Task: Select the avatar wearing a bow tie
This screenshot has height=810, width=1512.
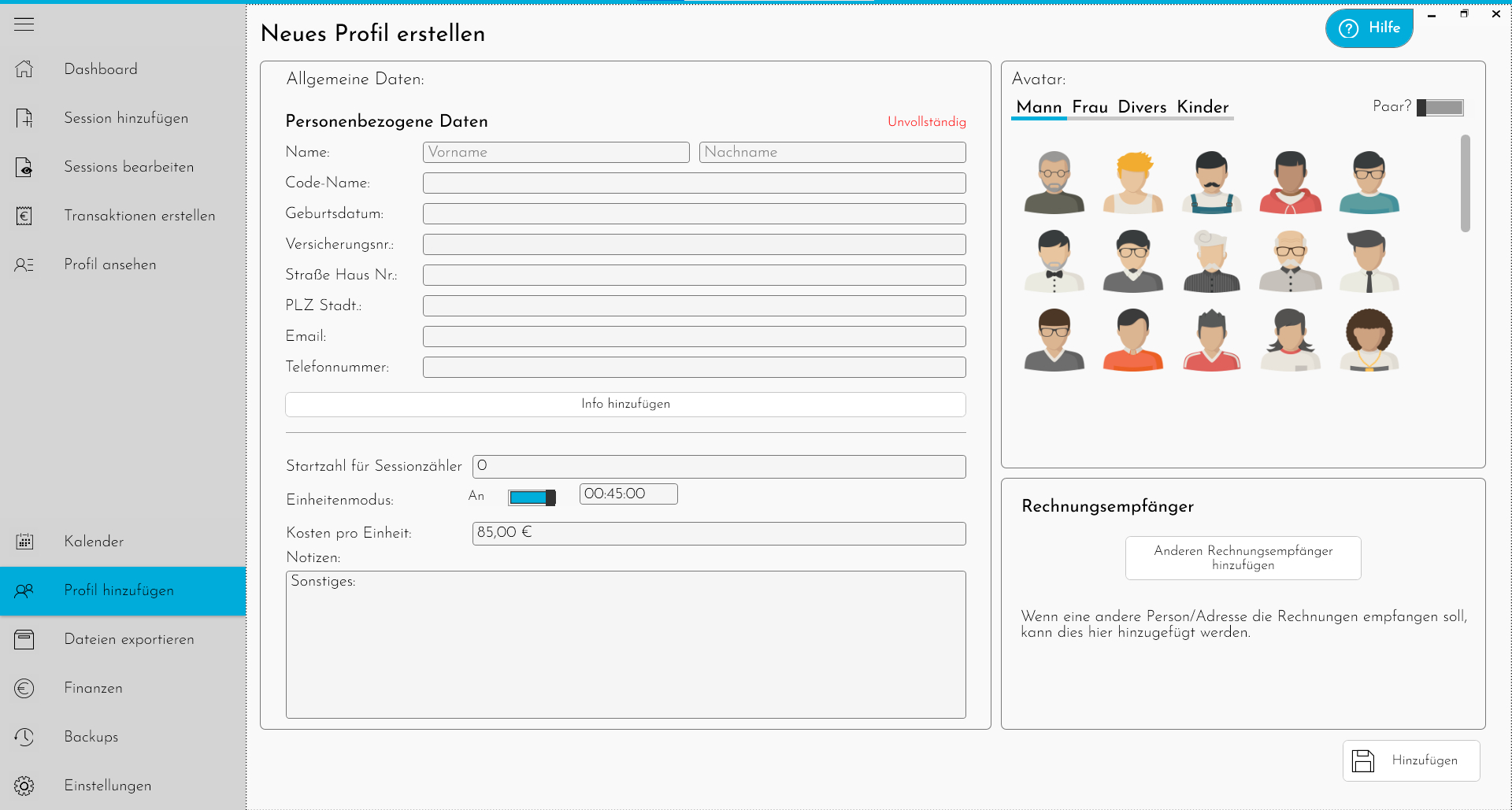Action: (1054, 261)
